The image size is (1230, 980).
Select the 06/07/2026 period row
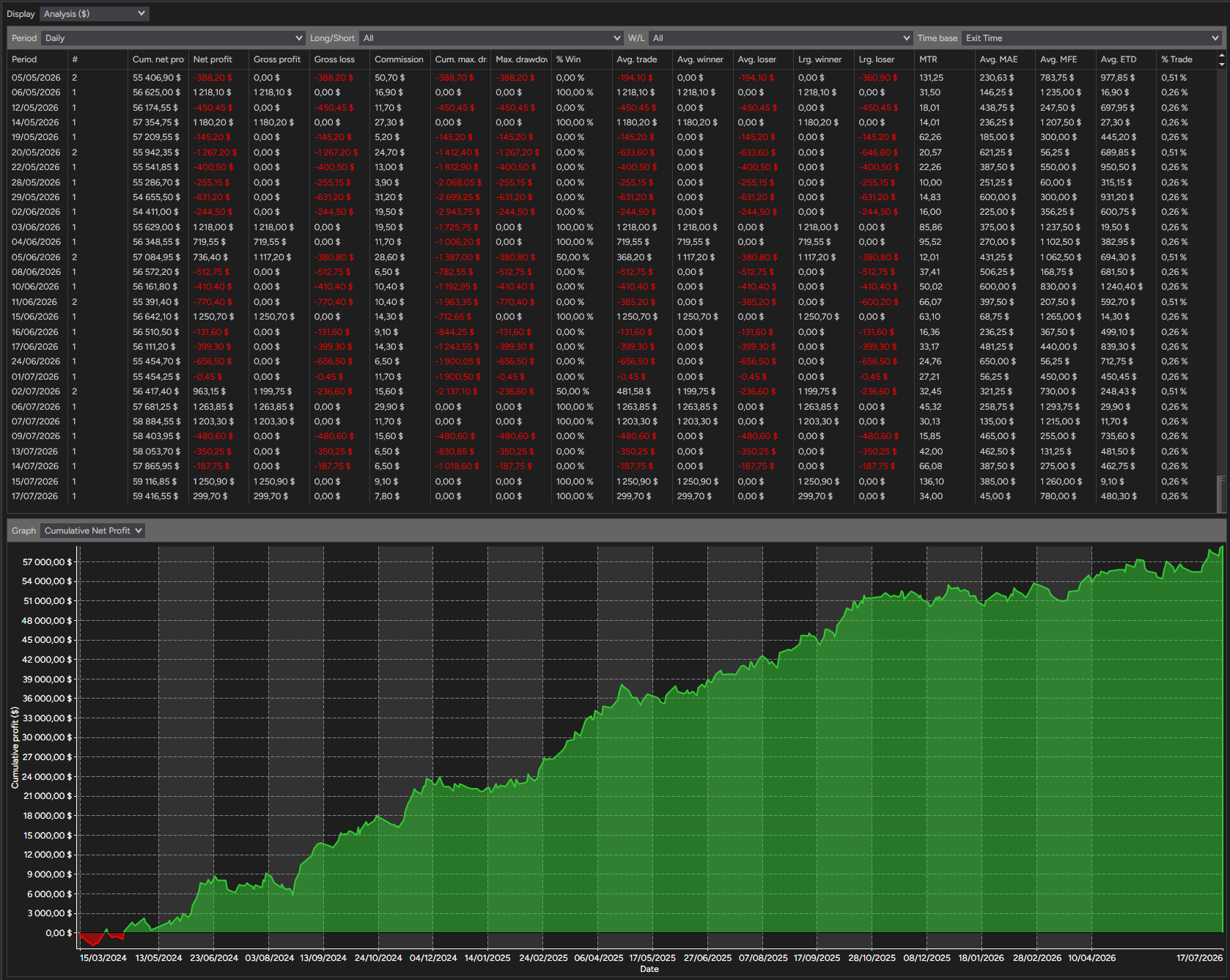coord(612,407)
